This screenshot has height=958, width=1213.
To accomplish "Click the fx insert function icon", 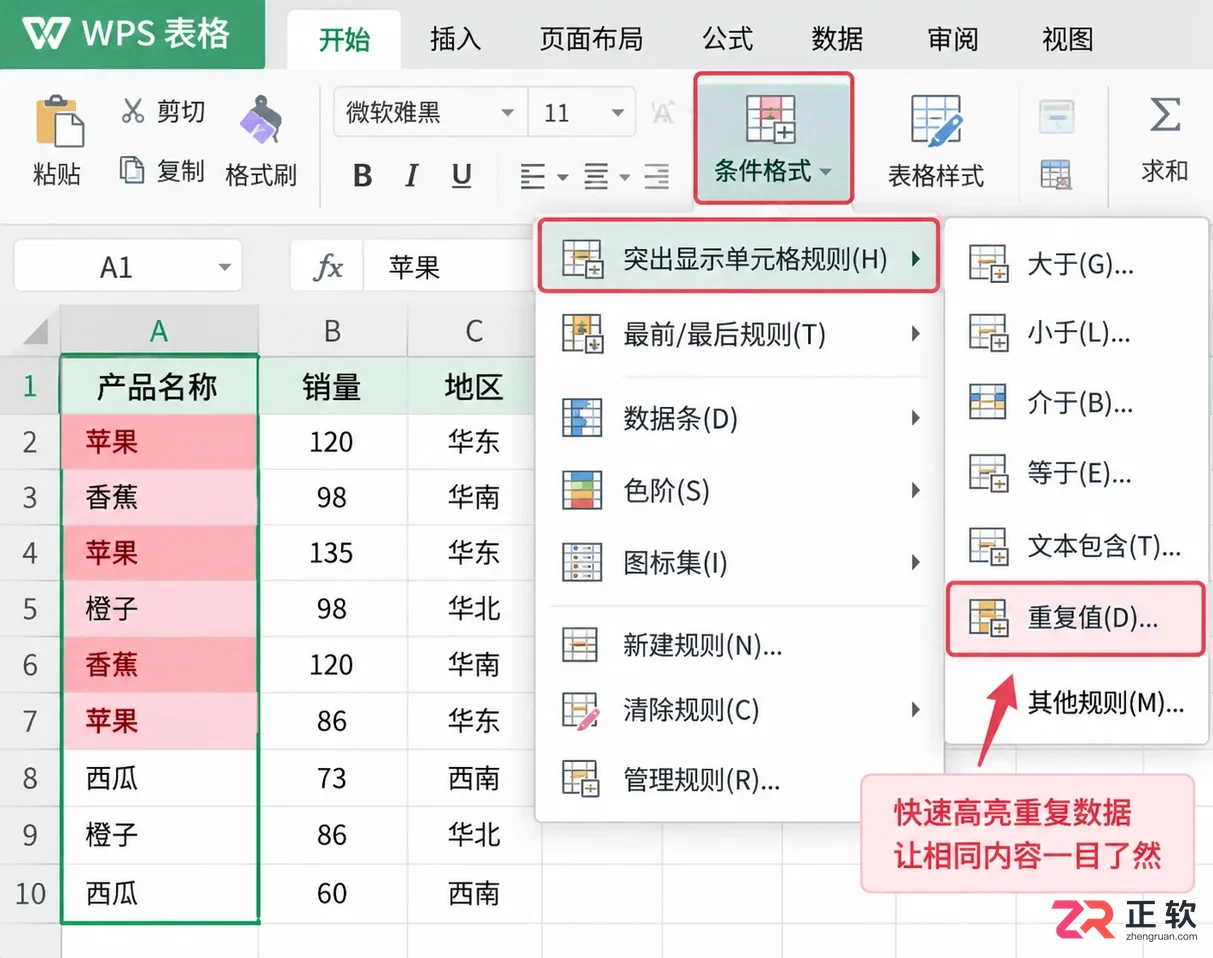I will 329,267.
